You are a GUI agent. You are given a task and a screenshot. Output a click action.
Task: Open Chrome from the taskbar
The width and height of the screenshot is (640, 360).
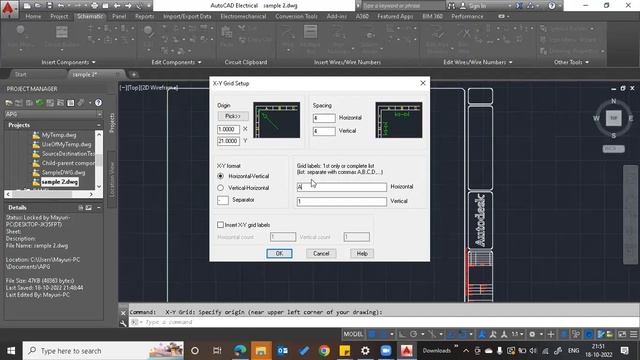324,351
